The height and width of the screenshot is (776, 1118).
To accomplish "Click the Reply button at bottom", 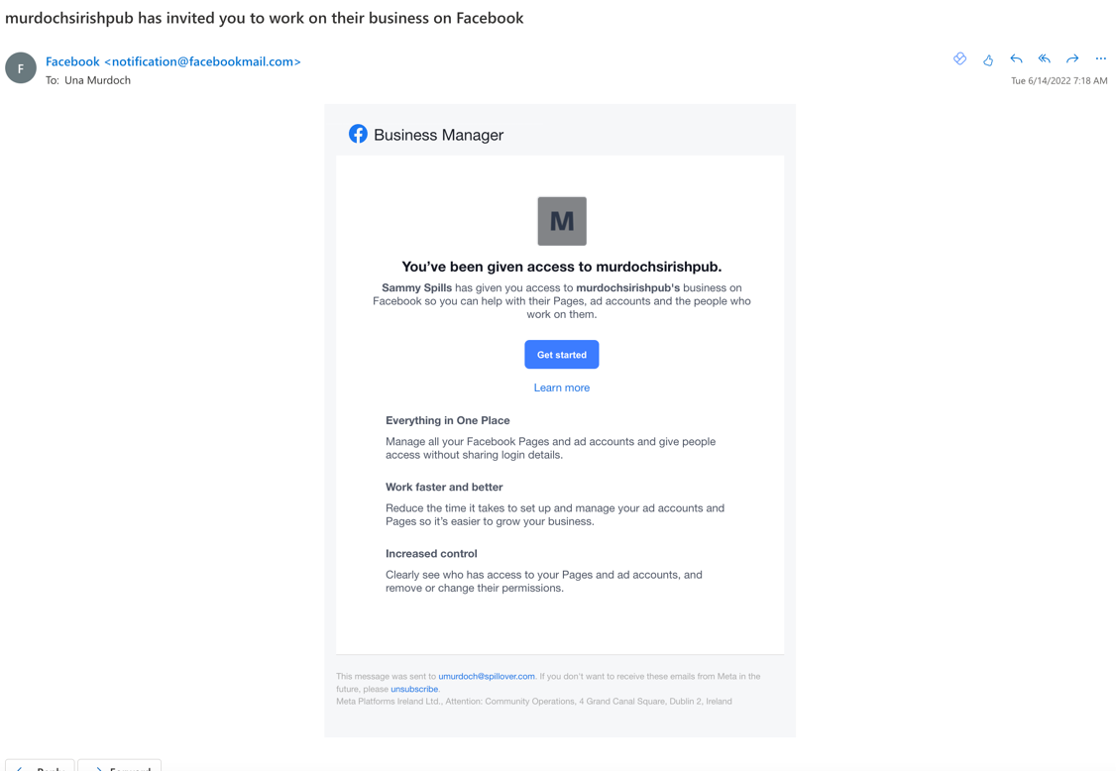I will (40, 767).
